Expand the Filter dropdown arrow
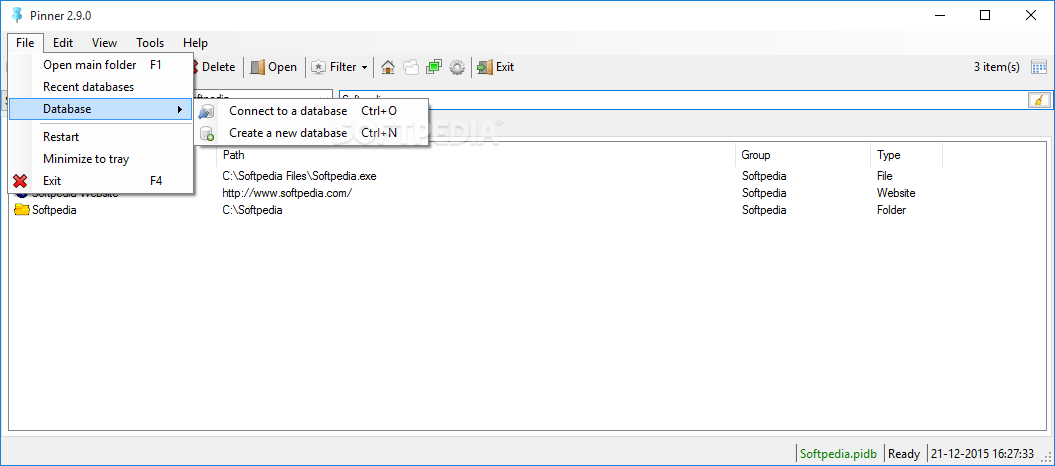Screen dimensions: 1055x466 [x=365, y=67]
